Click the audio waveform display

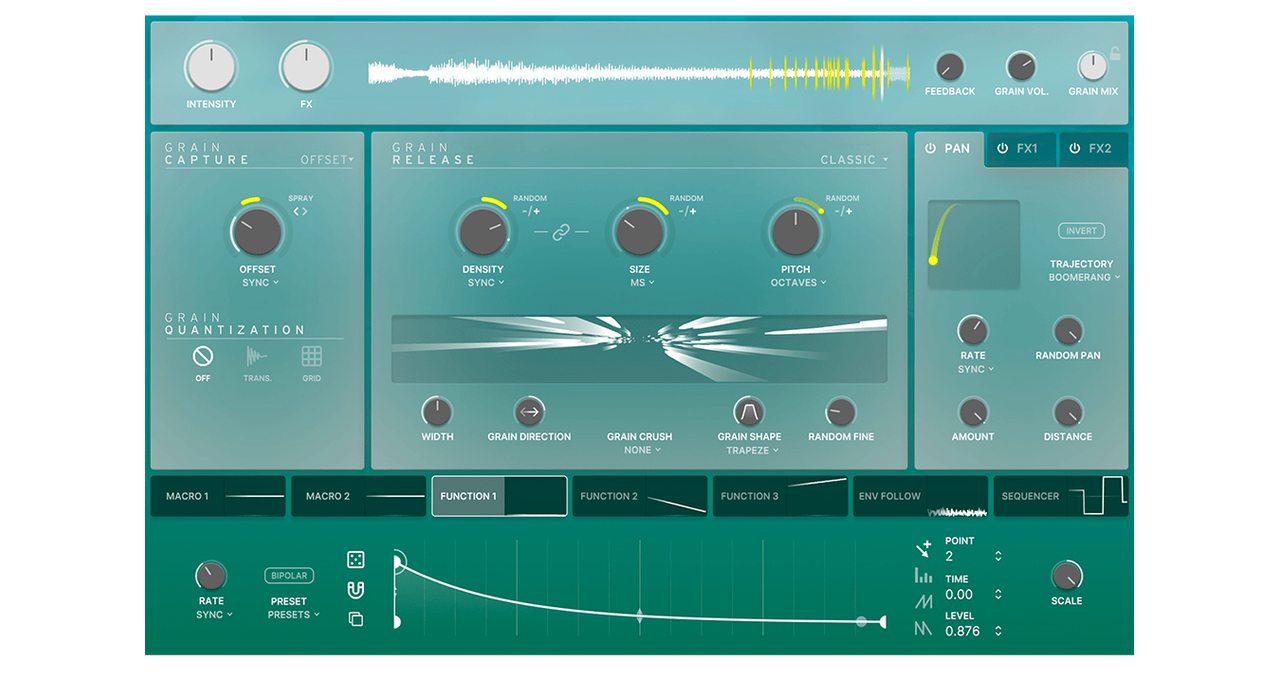pyautogui.click(x=640, y=72)
